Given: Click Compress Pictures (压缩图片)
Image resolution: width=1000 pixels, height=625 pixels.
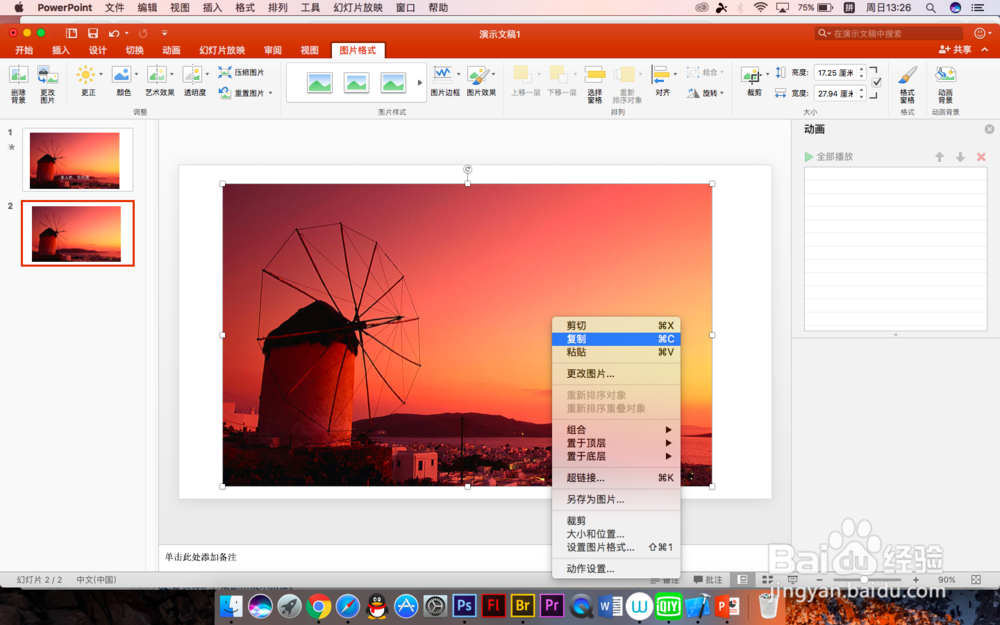Looking at the screenshot, I should 241,72.
